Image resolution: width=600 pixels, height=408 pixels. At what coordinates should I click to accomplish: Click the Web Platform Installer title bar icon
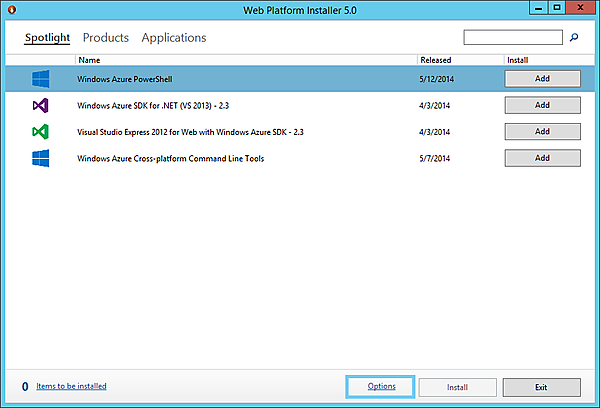pos(12,10)
